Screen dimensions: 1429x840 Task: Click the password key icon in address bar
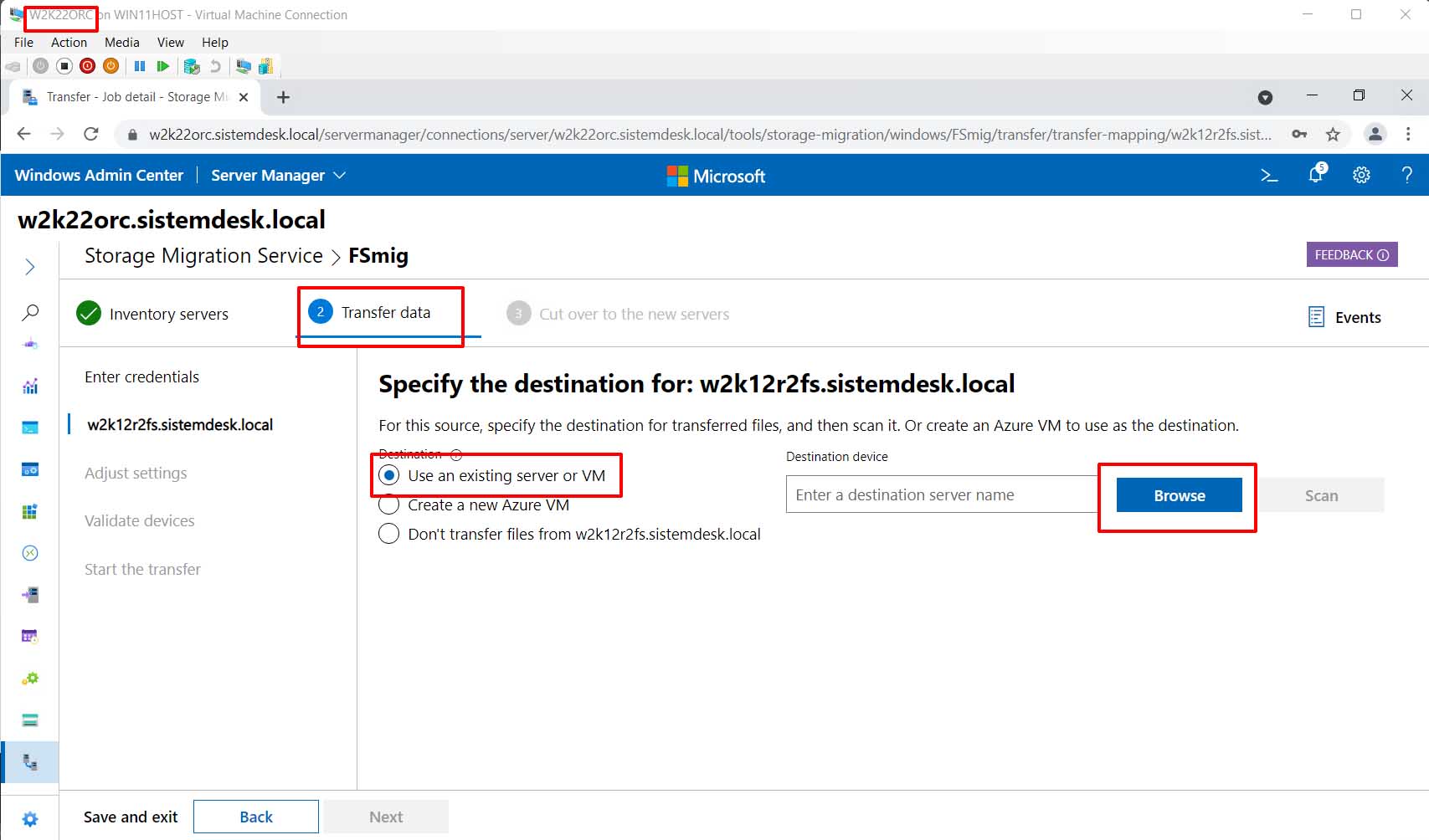[1299, 134]
